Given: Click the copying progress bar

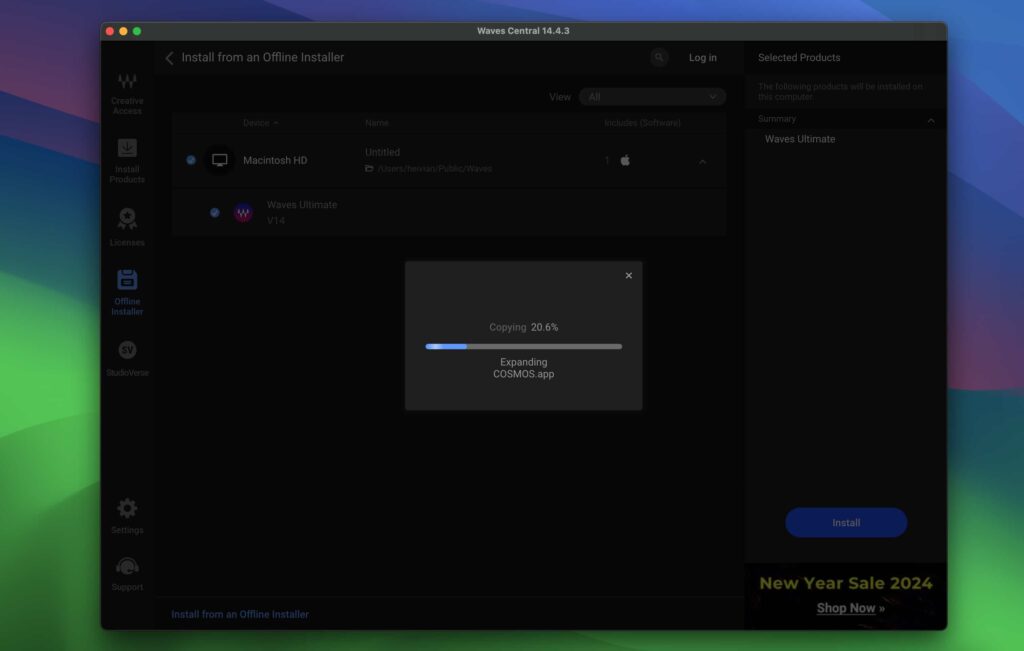Looking at the screenshot, I should click(x=522, y=346).
